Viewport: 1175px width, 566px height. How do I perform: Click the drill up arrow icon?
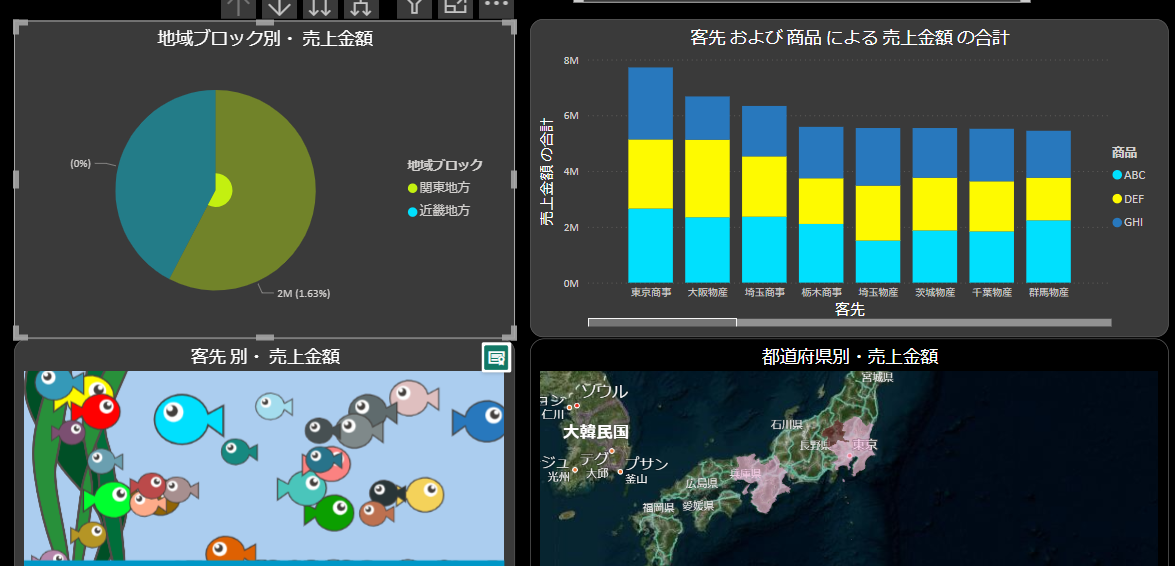pos(238,6)
